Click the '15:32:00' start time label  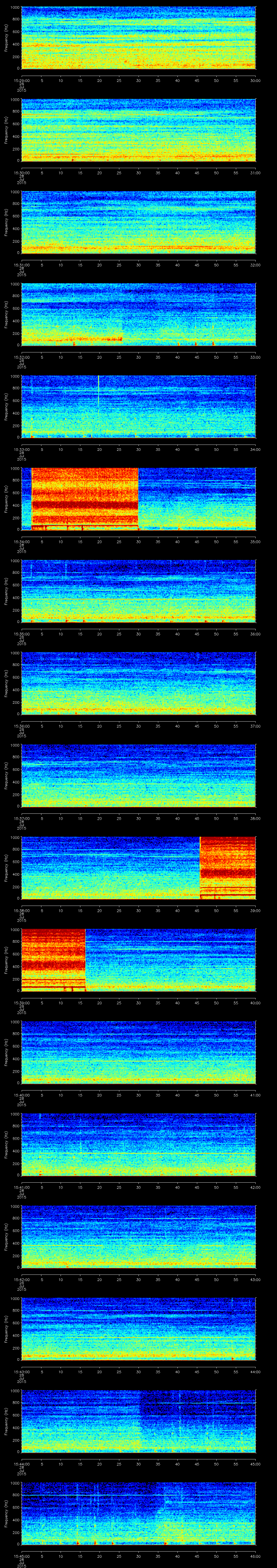(22, 357)
